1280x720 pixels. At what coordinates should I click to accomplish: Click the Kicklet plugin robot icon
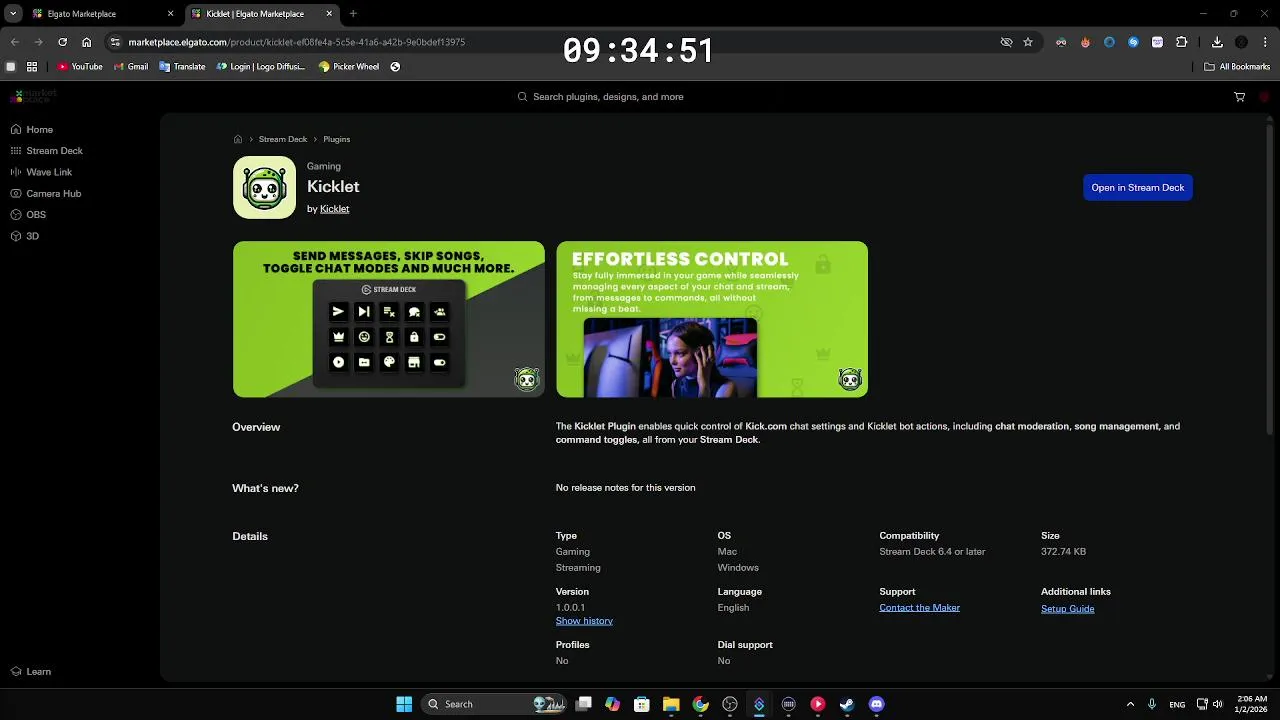coord(264,187)
